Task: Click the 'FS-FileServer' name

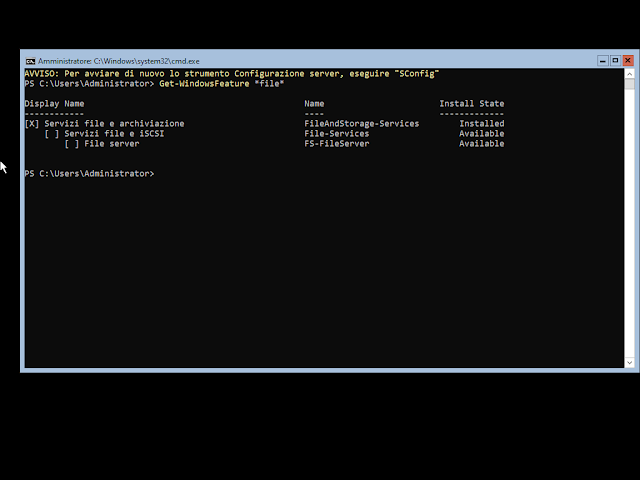Action: coord(337,144)
